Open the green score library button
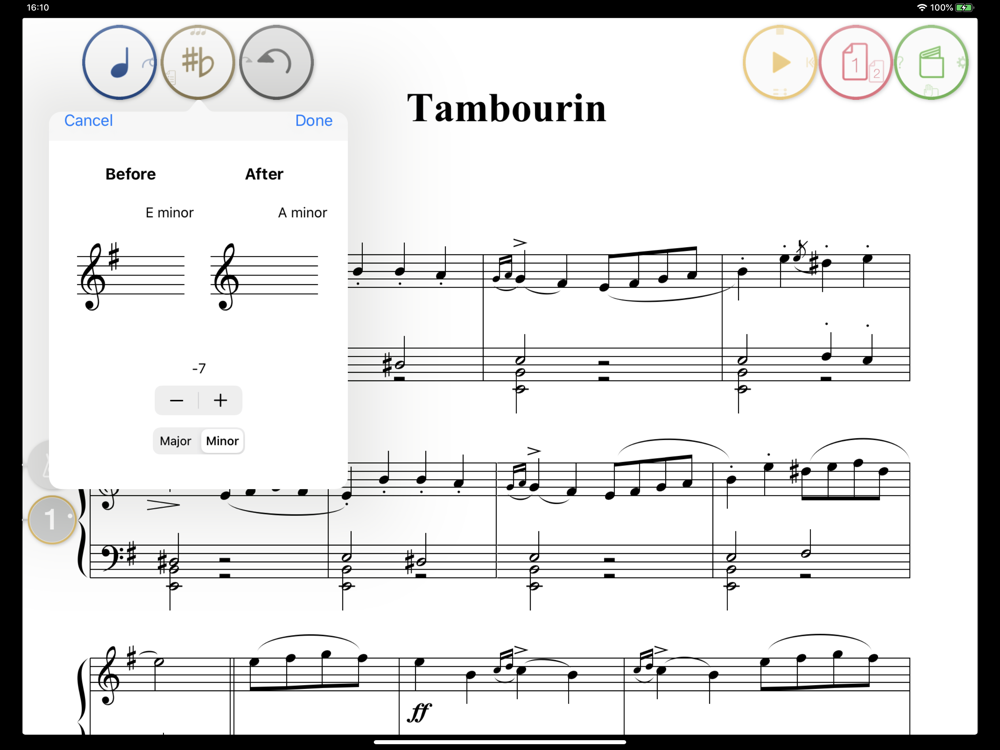This screenshot has width=1000, height=750. (931, 62)
